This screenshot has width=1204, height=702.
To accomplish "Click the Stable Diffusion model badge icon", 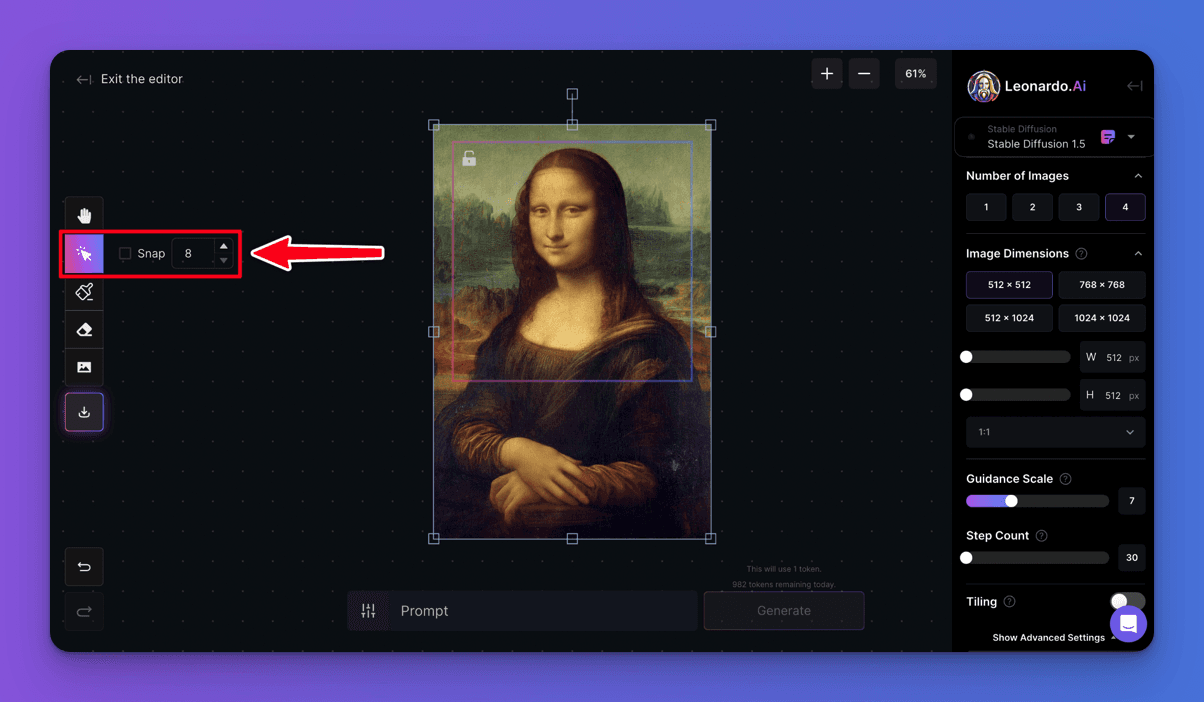I will tap(1108, 137).
